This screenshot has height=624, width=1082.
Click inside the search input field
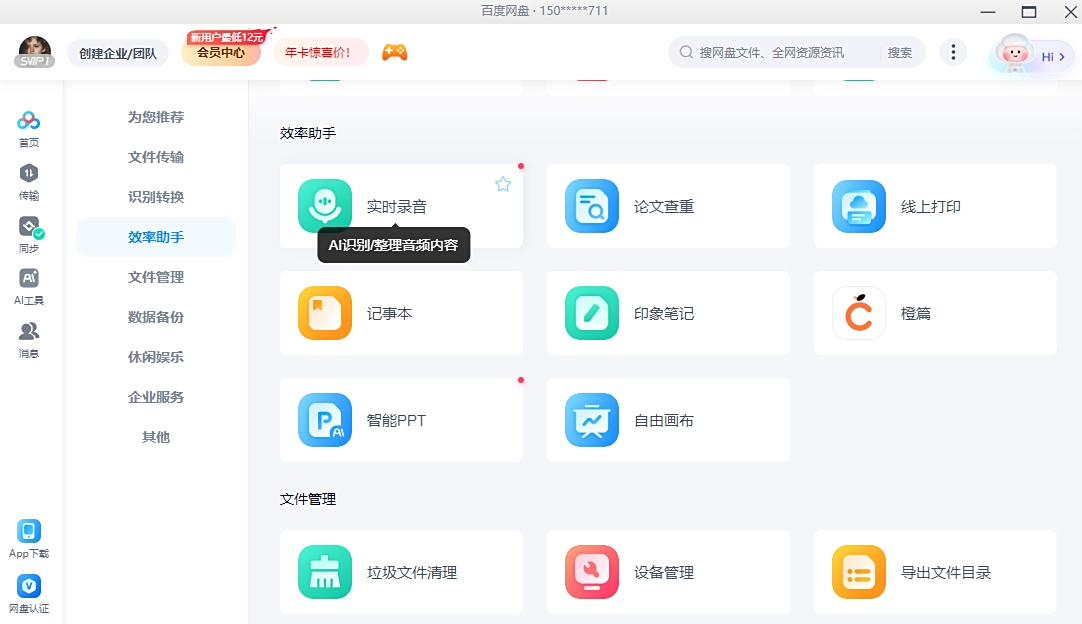coord(780,52)
